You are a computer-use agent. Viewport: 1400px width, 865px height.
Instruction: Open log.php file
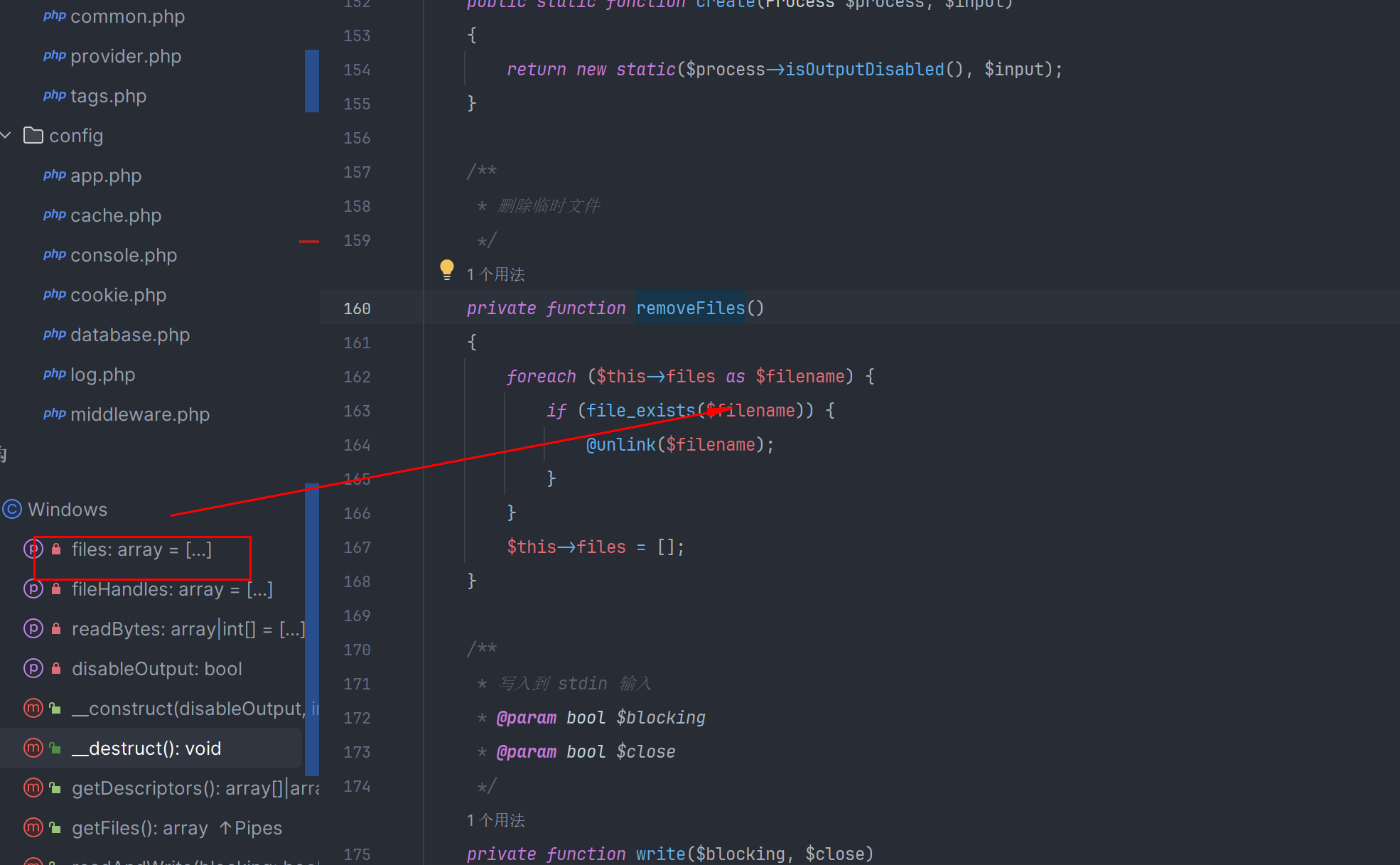102,375
